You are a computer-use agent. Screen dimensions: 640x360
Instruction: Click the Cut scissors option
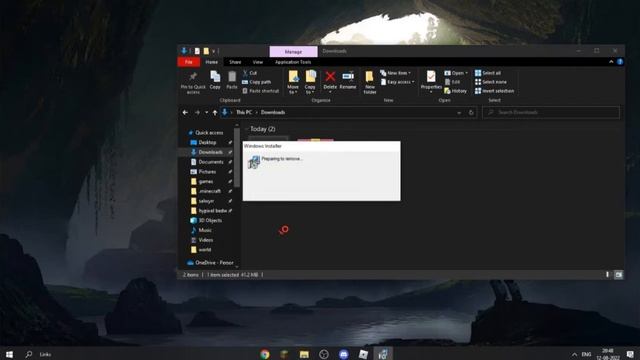tap(250, 73)
